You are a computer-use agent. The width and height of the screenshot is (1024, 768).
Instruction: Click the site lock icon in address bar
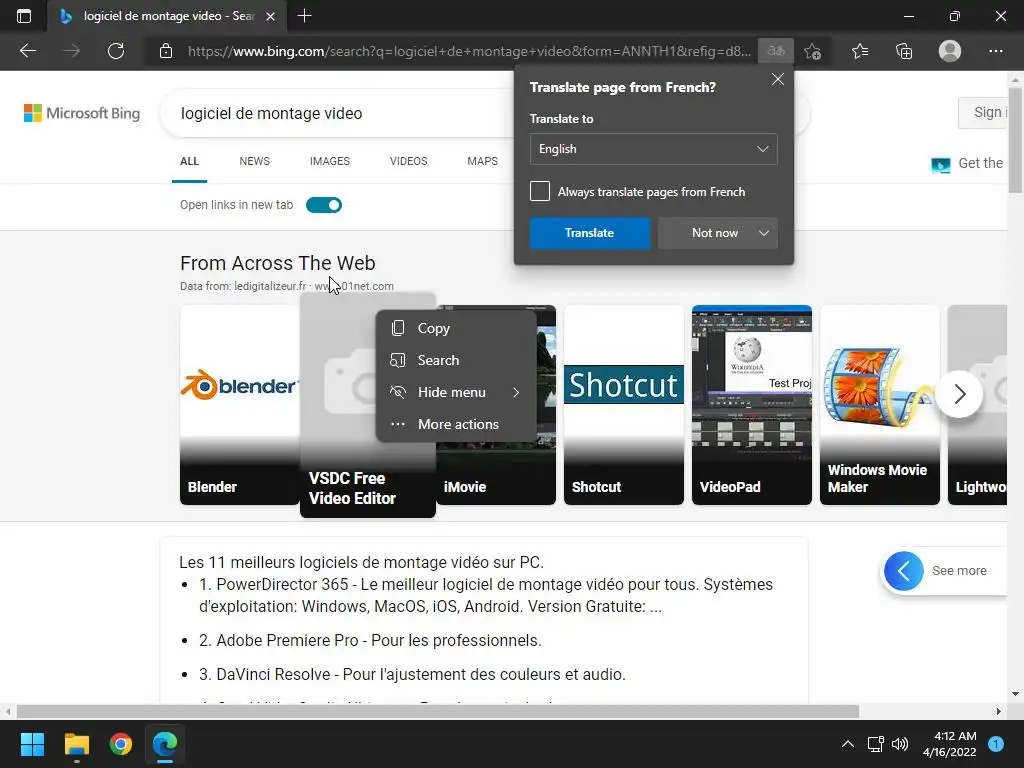[x=166, y=51]
